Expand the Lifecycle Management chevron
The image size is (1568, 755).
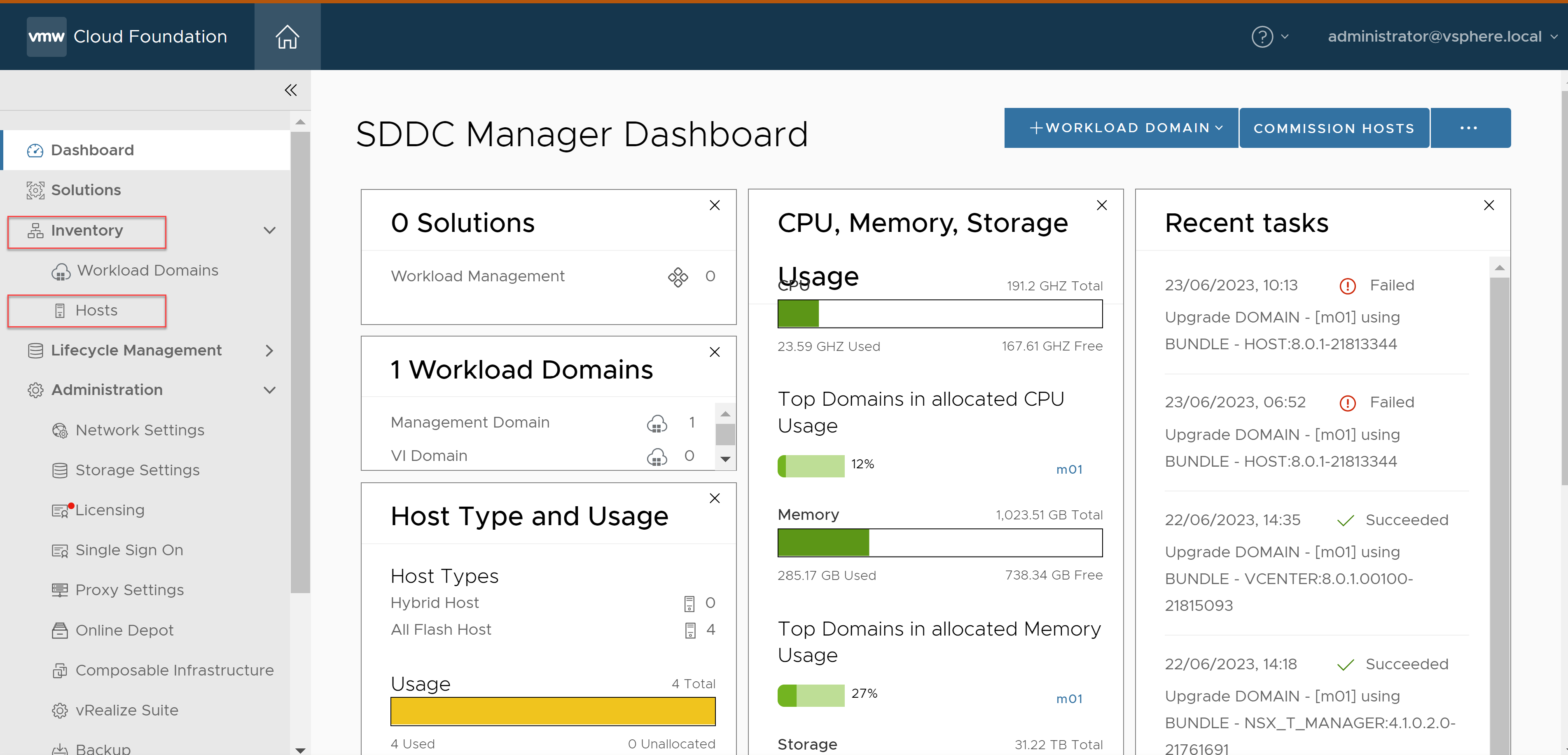[x=269, y=350]
